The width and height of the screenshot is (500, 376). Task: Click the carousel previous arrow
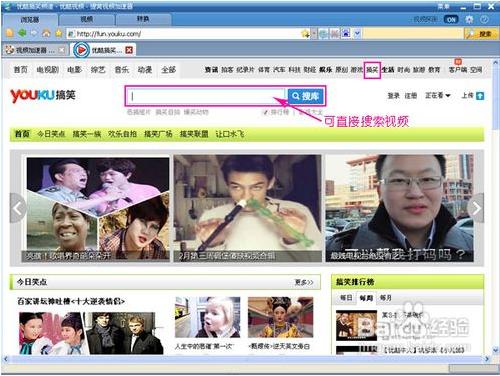point(18,208)
